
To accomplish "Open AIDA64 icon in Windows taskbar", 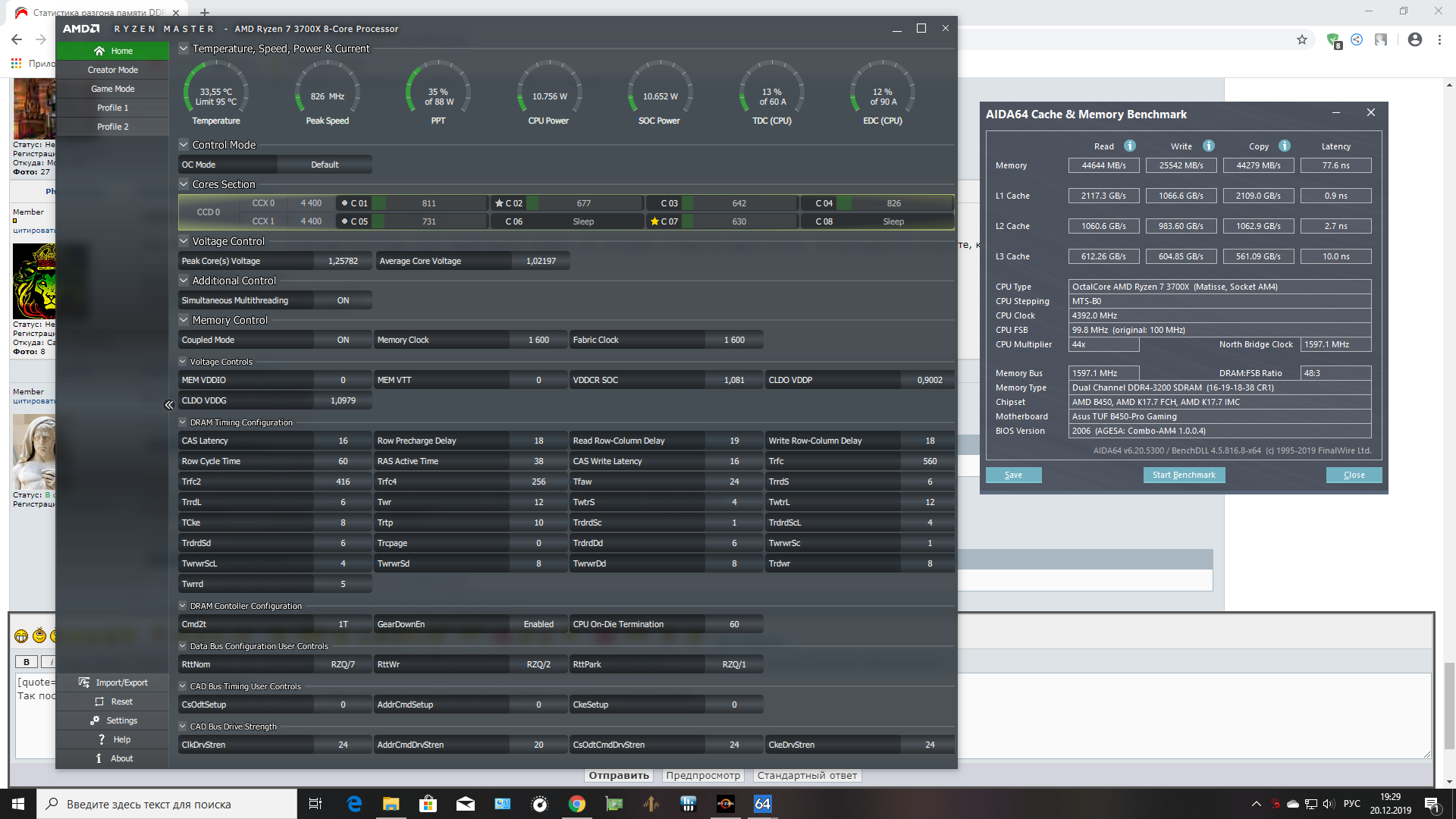I will click(x=762, y=804).
